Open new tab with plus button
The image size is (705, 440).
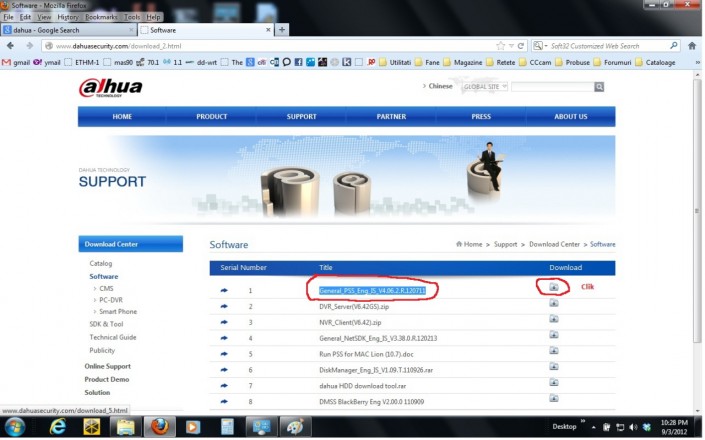click(x=282, y=30)
